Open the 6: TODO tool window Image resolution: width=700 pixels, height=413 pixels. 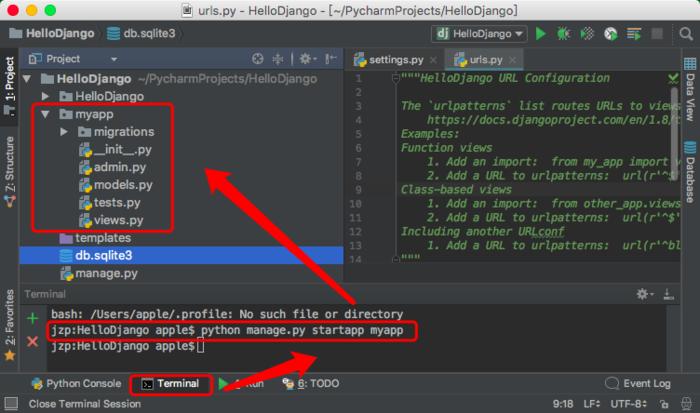311,384
